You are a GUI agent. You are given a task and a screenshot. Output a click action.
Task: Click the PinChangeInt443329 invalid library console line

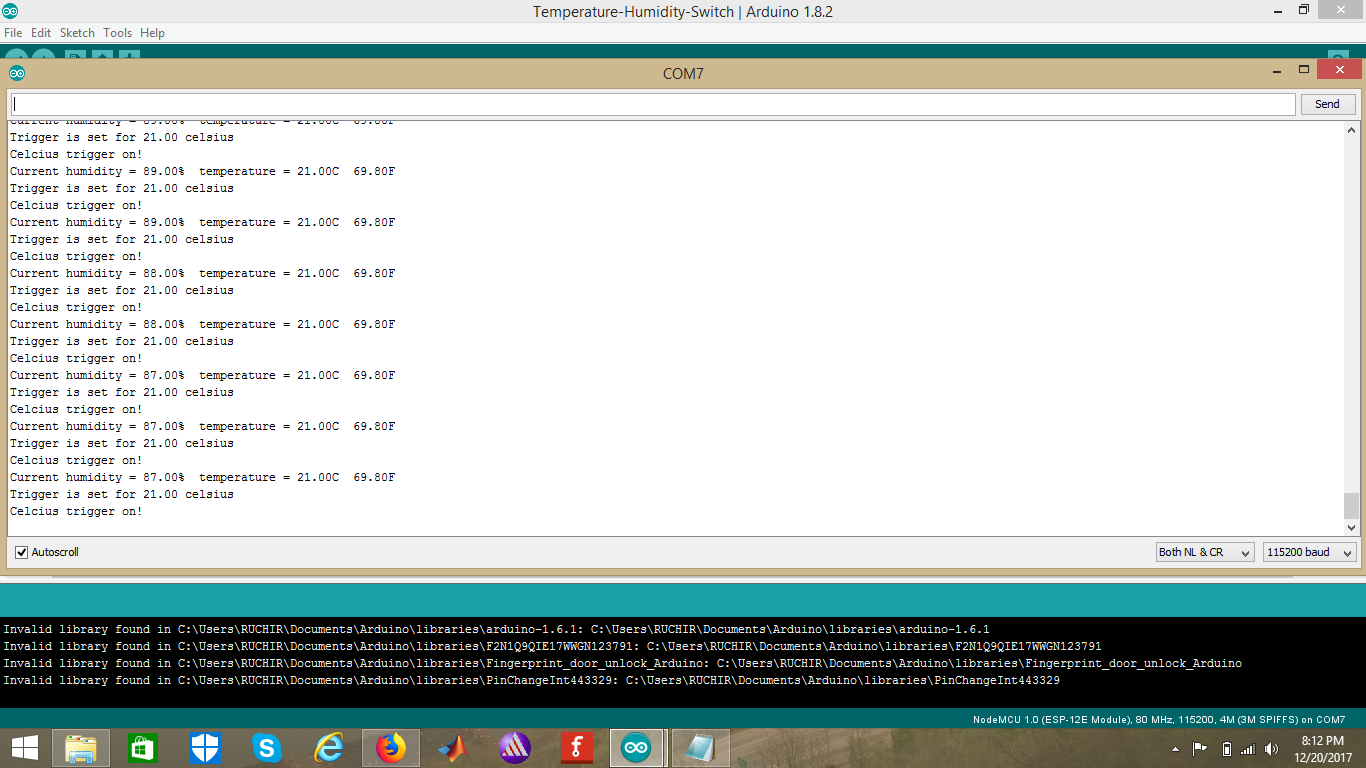(x=531, y=680)
